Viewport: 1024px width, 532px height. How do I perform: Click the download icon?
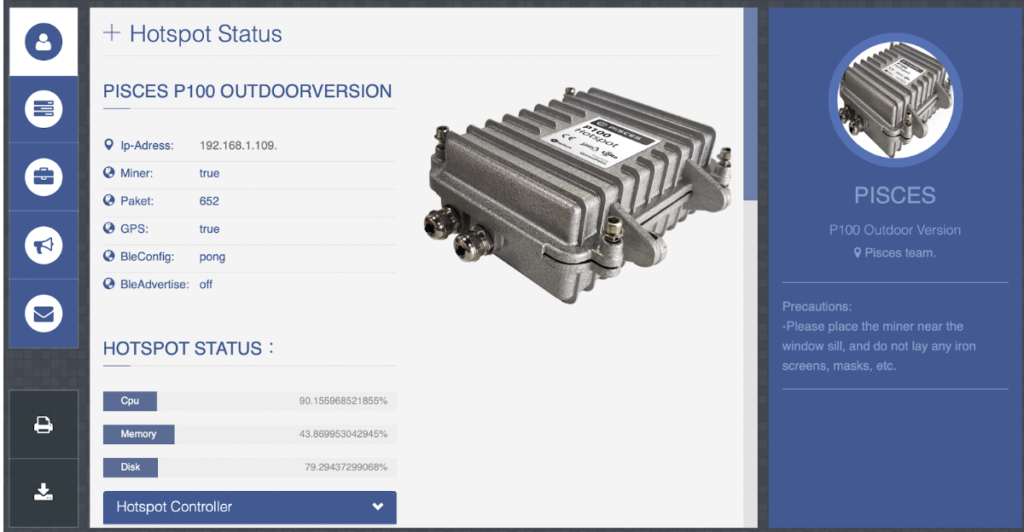point(43,491)
